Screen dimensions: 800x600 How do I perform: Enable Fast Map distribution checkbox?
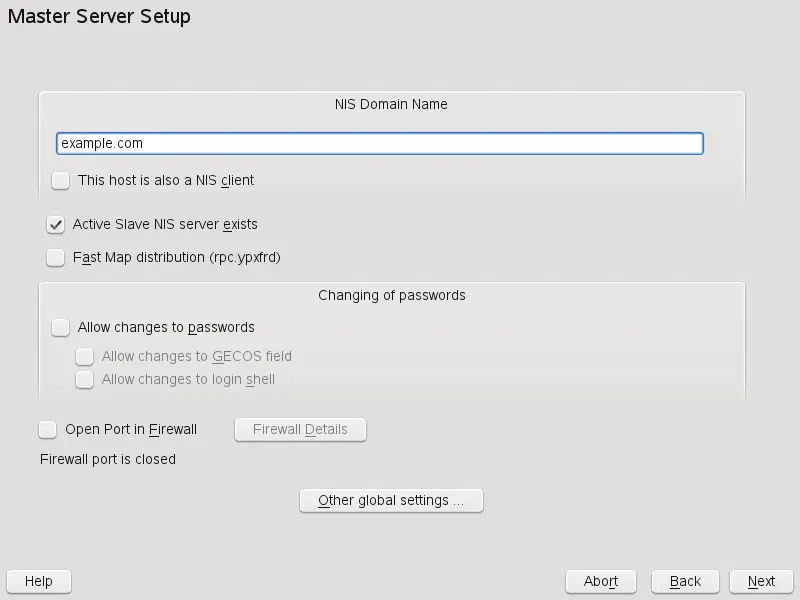point(56,257)
